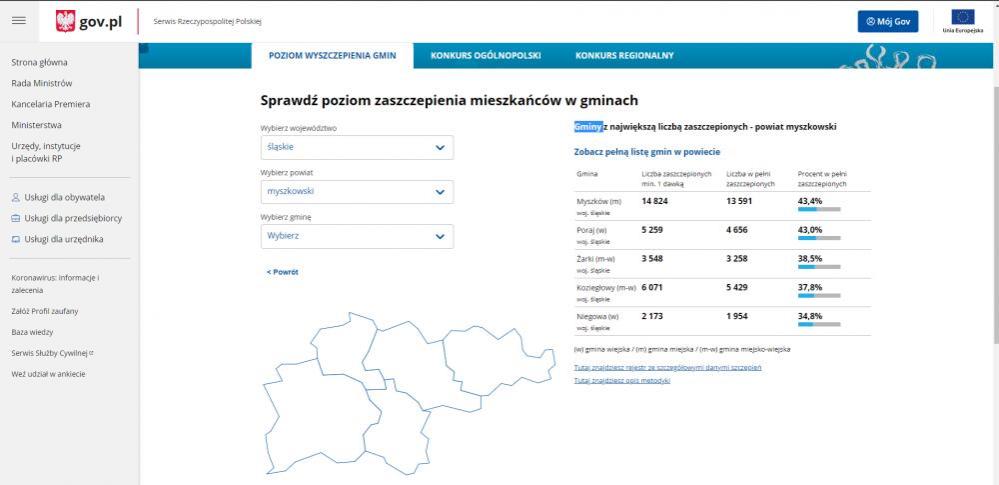Click the value 1 954 in Niegowa row
Image resolution: width=999 pixels, height=485 pixels.
coord(737,316)
